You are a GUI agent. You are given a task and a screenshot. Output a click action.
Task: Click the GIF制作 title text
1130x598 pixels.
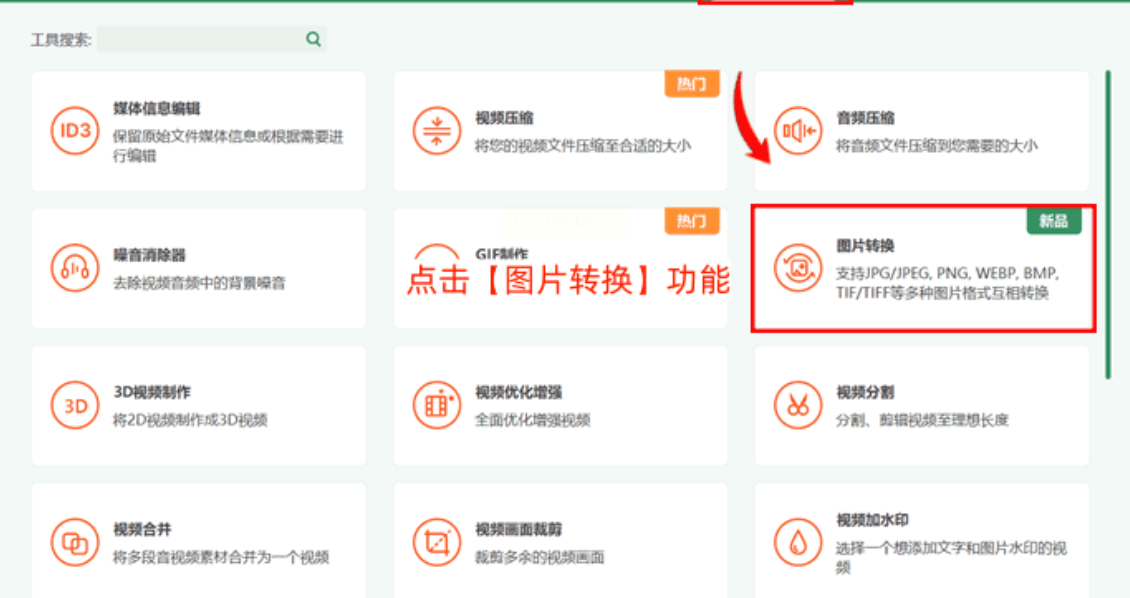(502, 254)
